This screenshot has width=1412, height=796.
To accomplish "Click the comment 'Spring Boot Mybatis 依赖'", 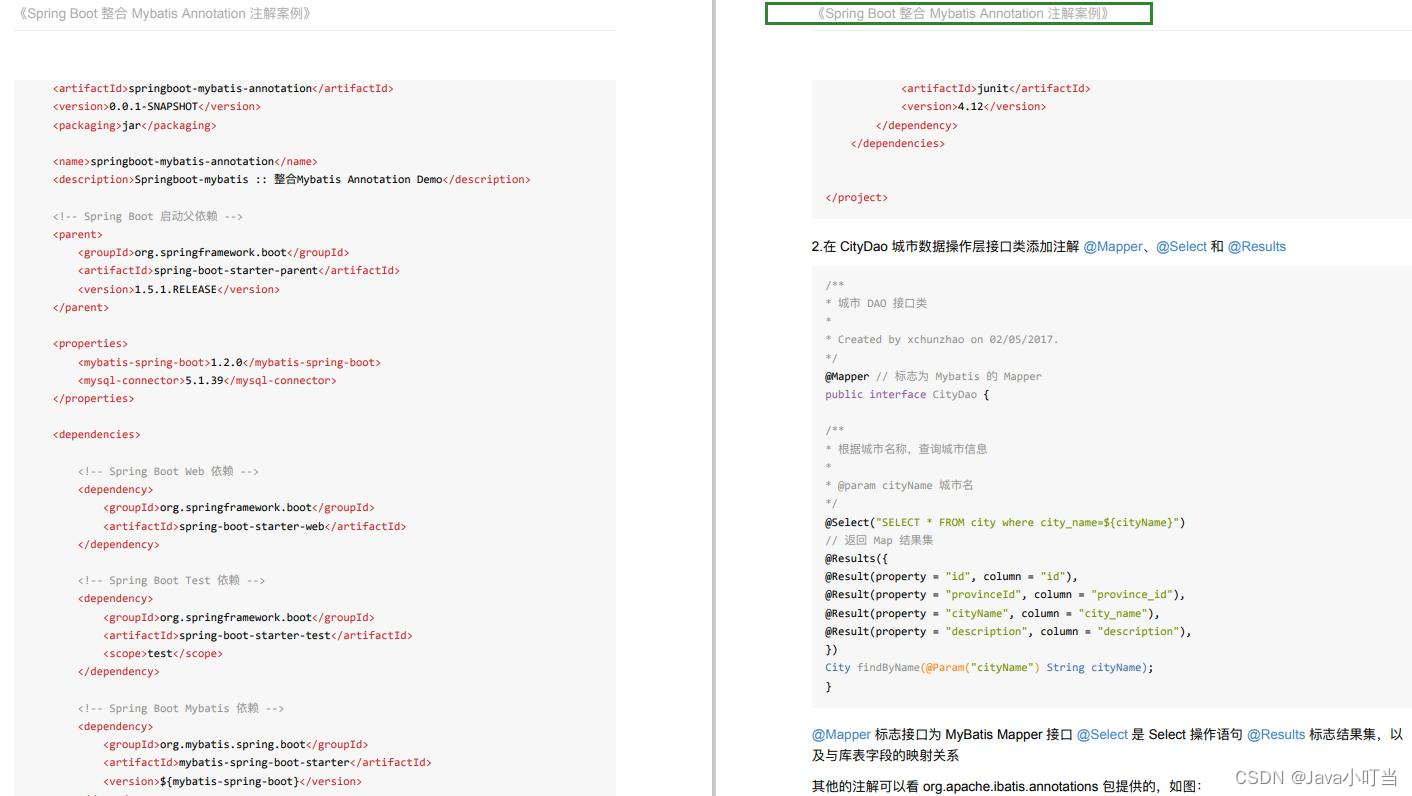I will pos(181,708).
